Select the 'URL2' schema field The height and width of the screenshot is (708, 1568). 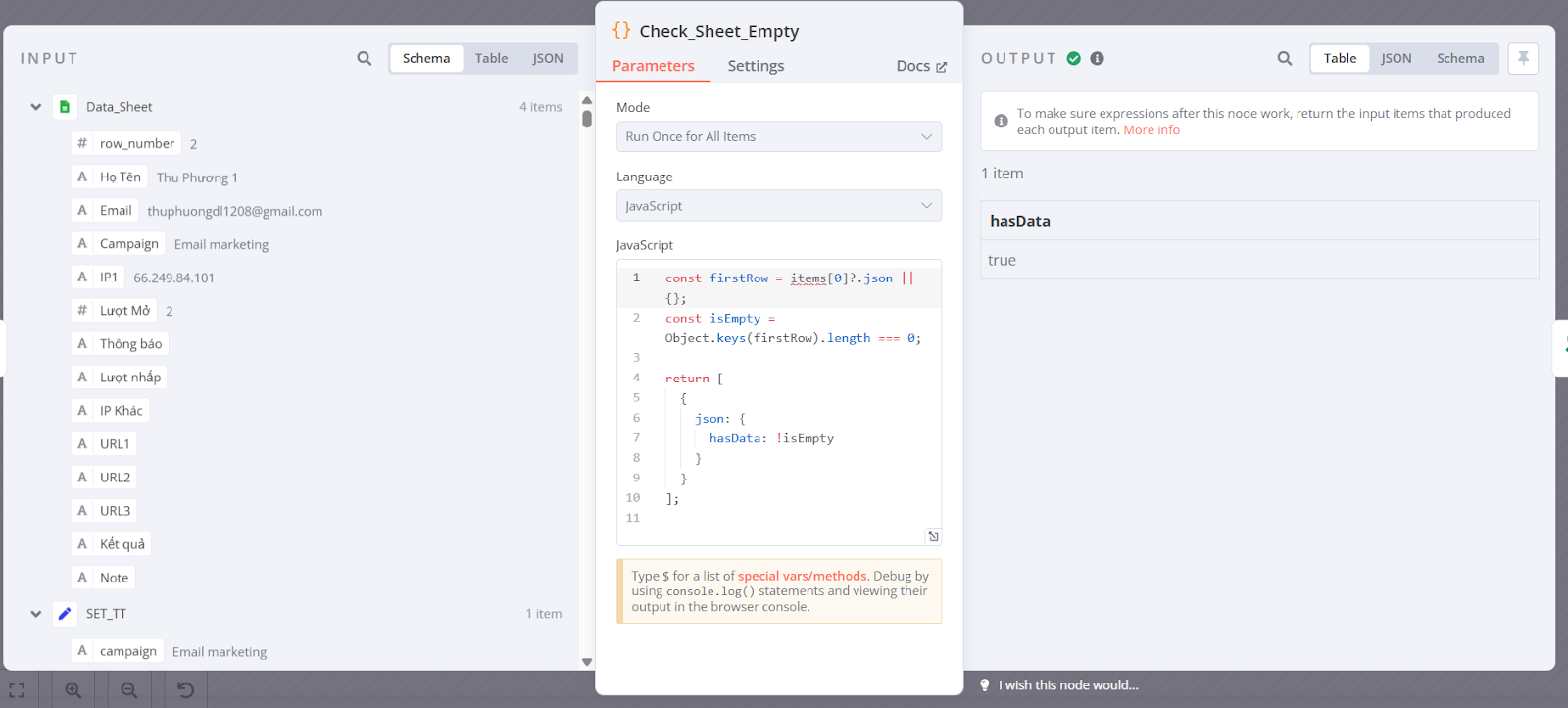pos(103,477)
